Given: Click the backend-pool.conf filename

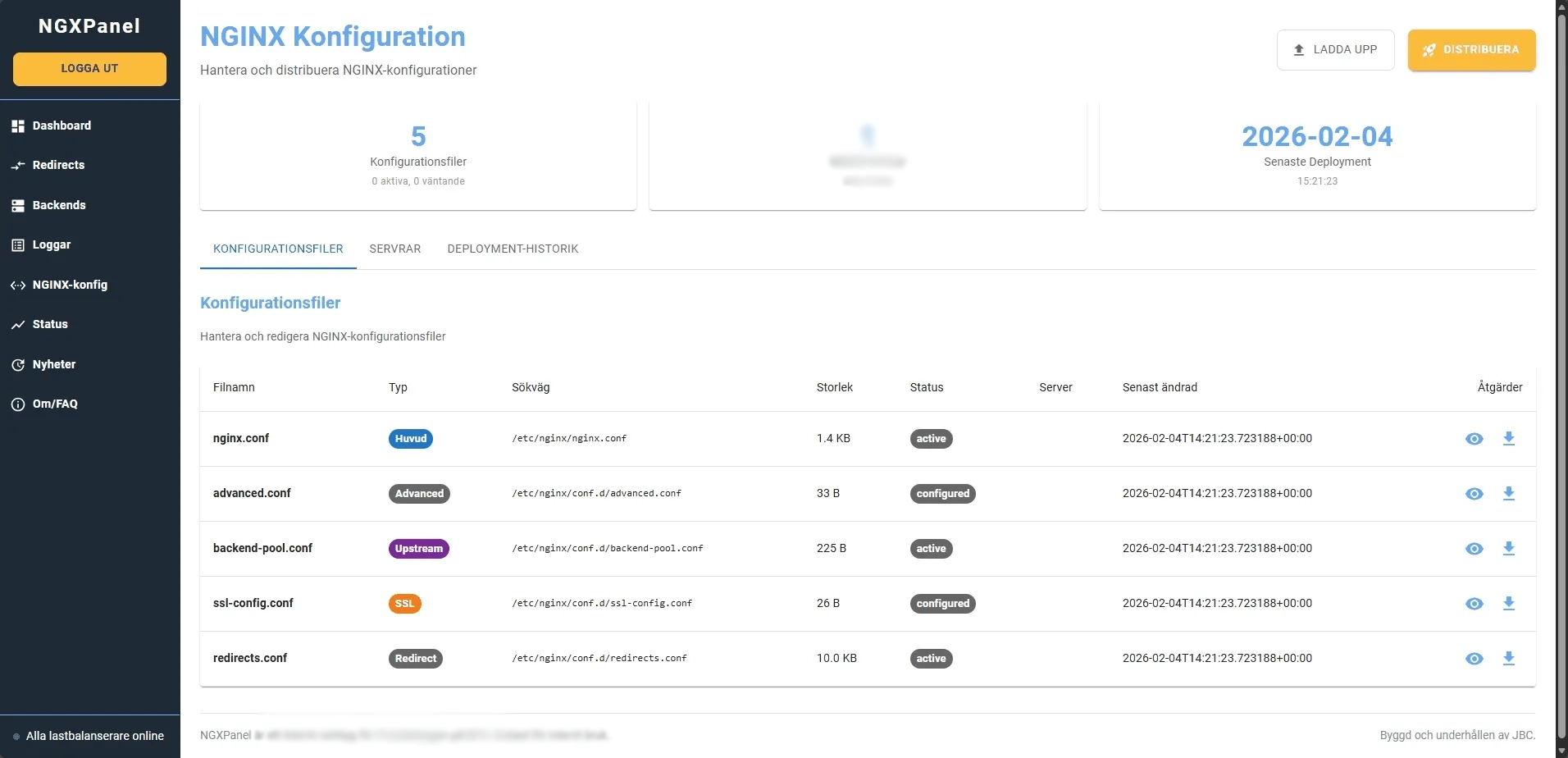Looking at the screenshot, I should (262, 548).
